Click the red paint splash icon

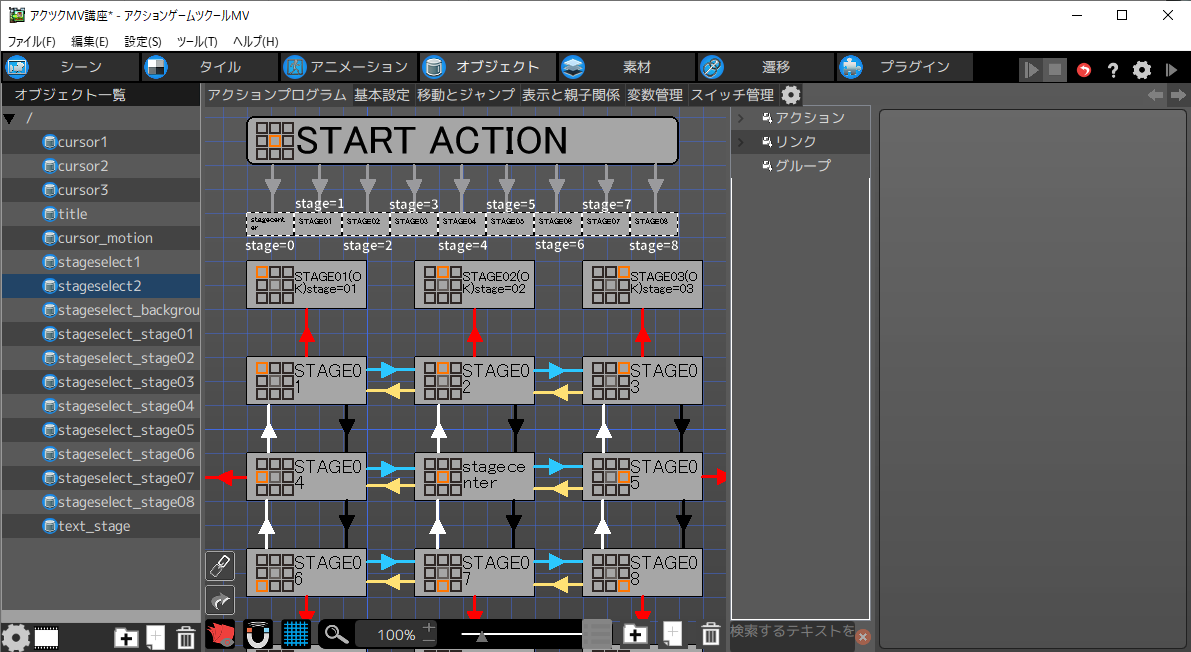(220, 634)
